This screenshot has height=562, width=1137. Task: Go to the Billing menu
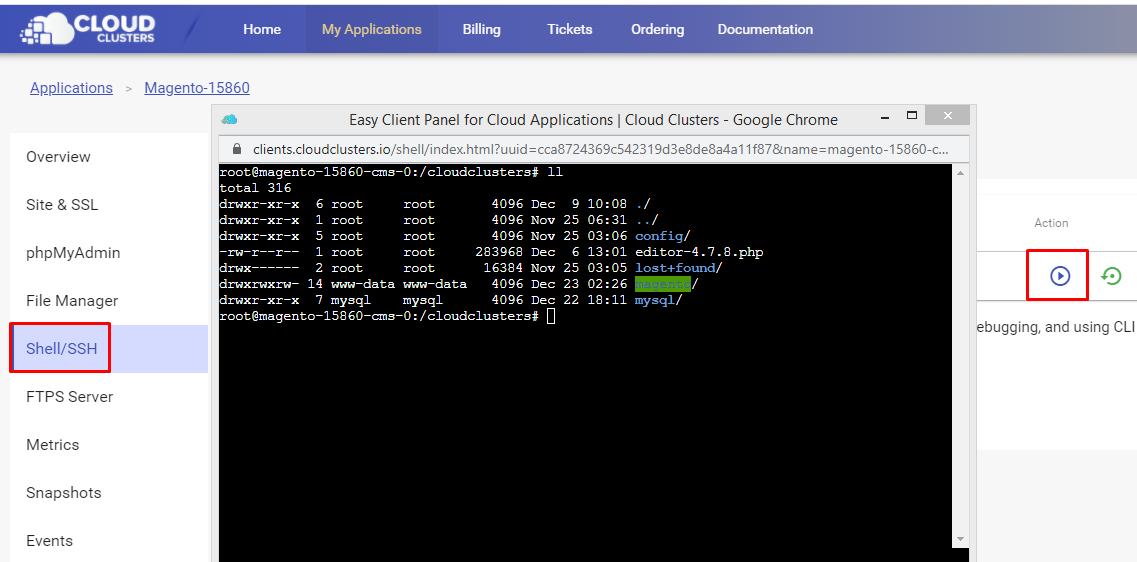pos(481,29)
